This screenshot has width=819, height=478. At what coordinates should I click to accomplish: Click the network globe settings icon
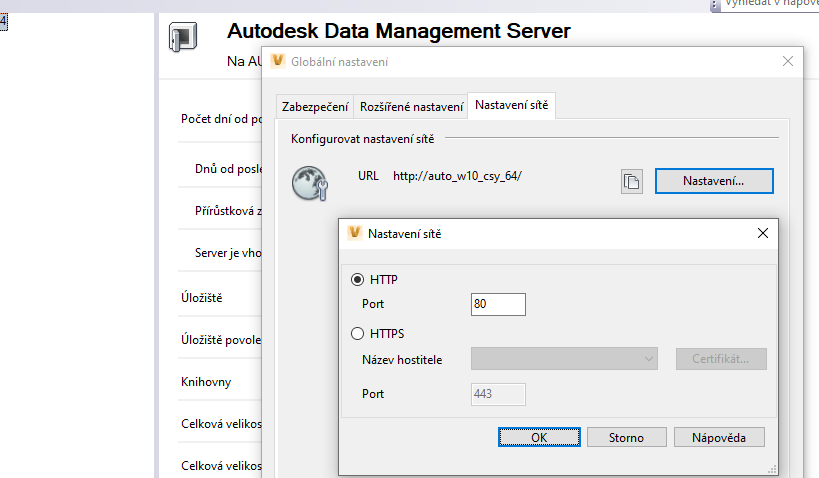(310, 182)
